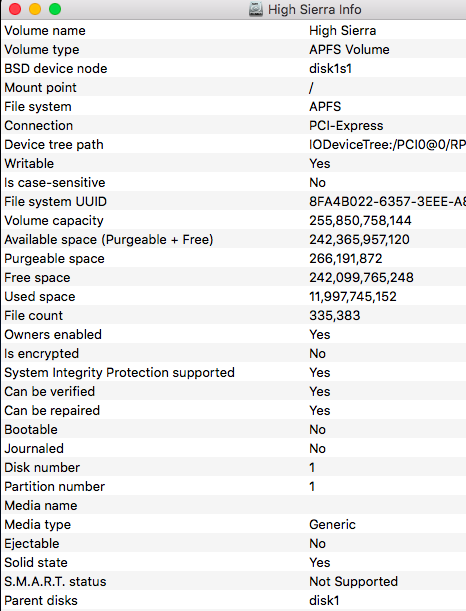Click the High Sierra Info window title
466x611 pixels.
314,9
